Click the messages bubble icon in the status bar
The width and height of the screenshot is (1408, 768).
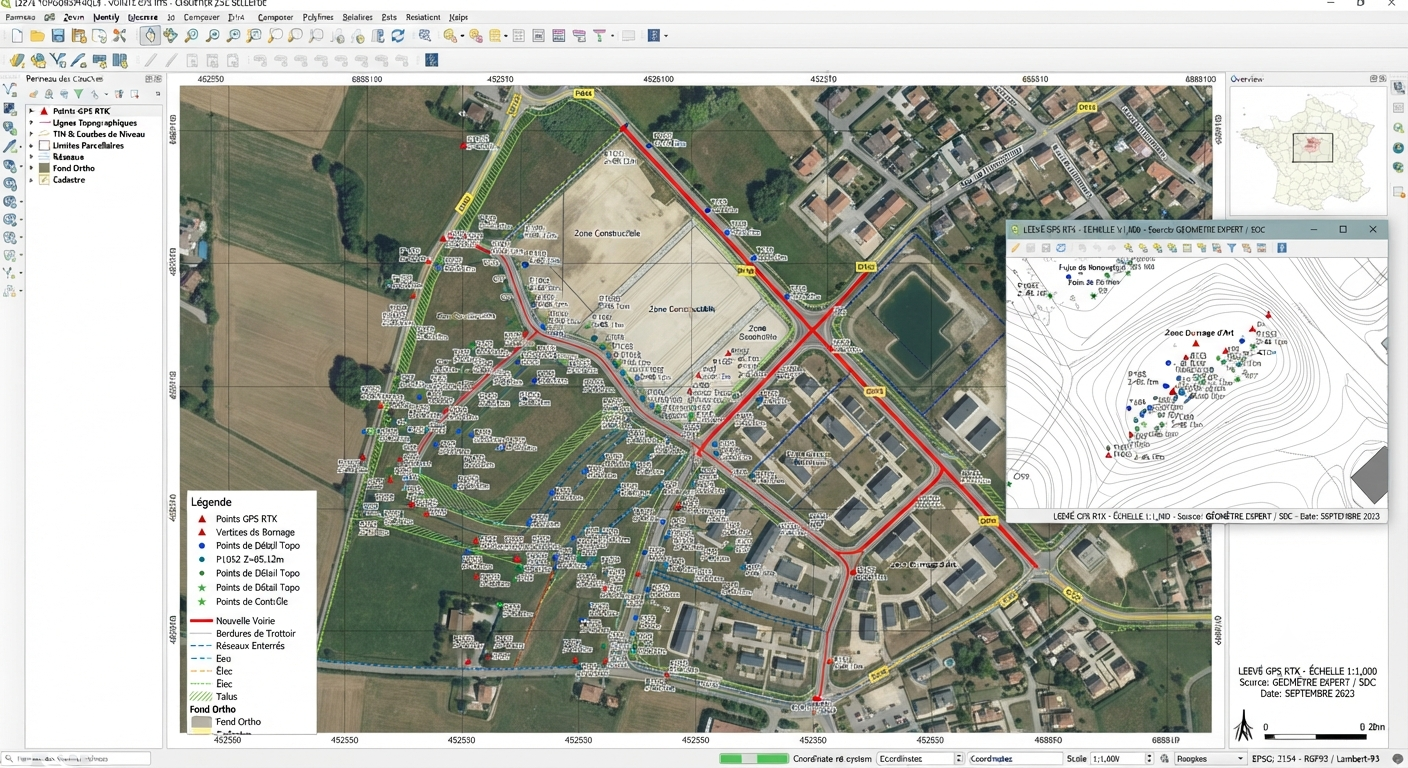(1397, 759)
